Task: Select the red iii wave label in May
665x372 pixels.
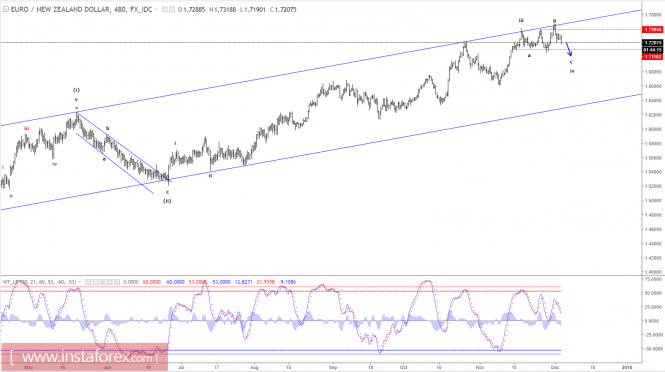Action: pos(26,128)
